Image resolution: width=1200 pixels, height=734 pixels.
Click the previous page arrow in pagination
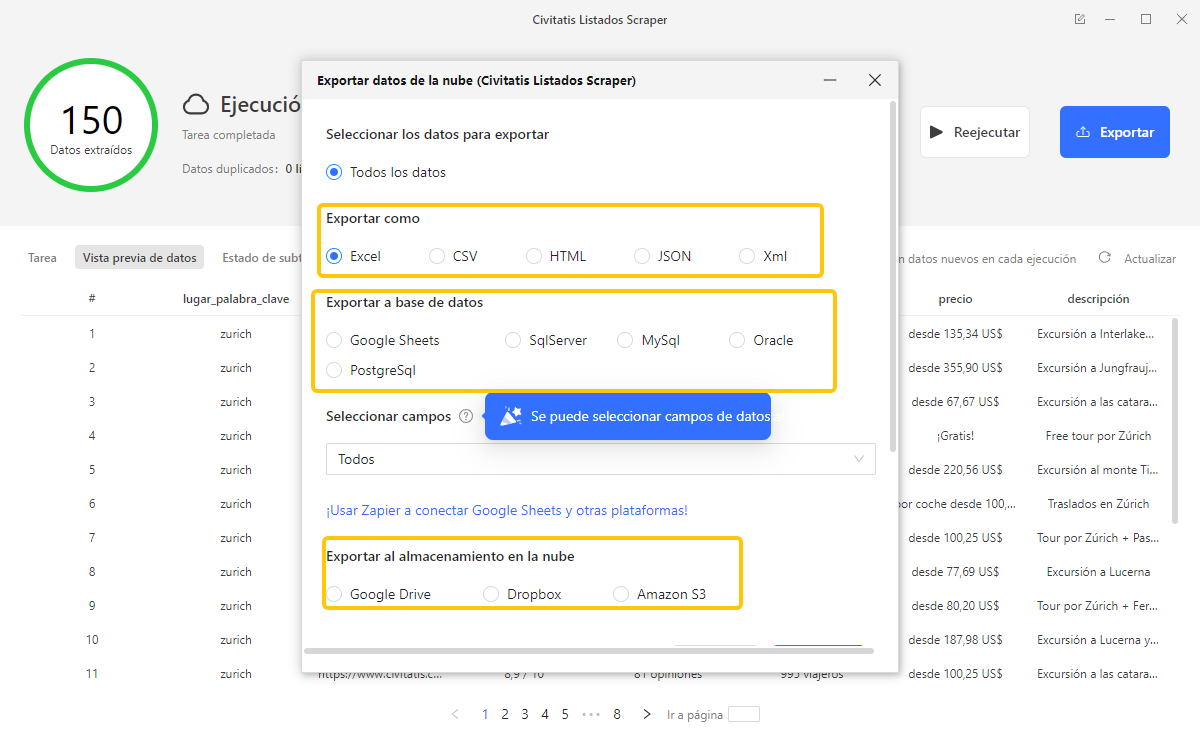pyautogui.click(x=456, y=714)
